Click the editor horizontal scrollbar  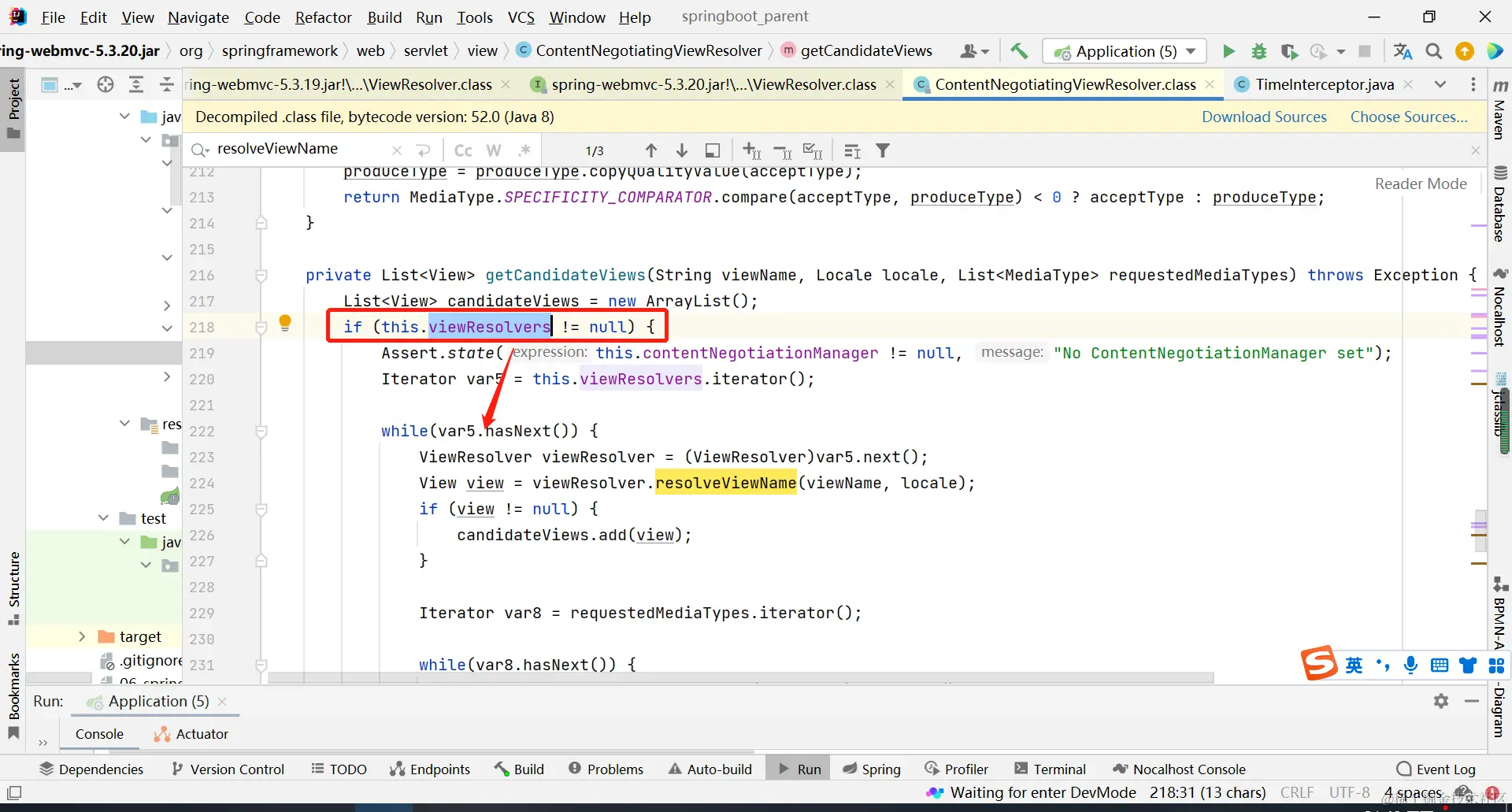(740, 677)
